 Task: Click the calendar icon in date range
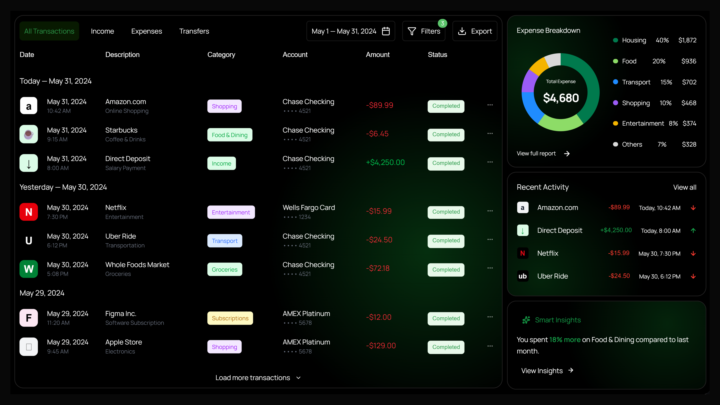click(x=386, y=31)
